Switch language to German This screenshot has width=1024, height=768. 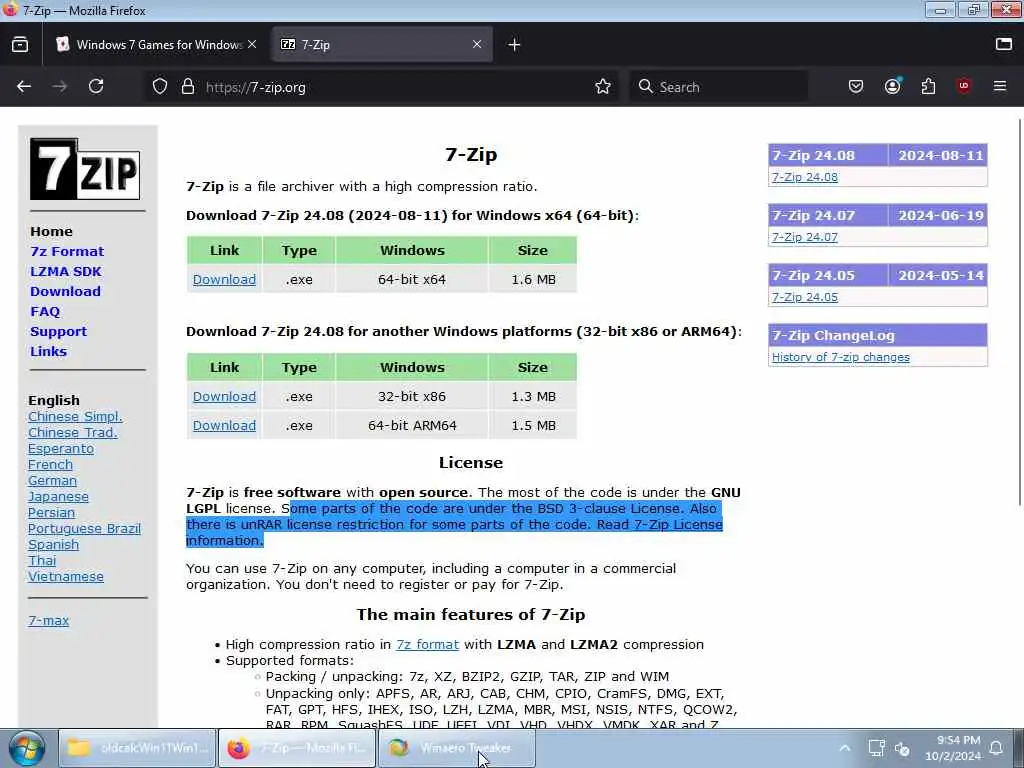point(52,481)
